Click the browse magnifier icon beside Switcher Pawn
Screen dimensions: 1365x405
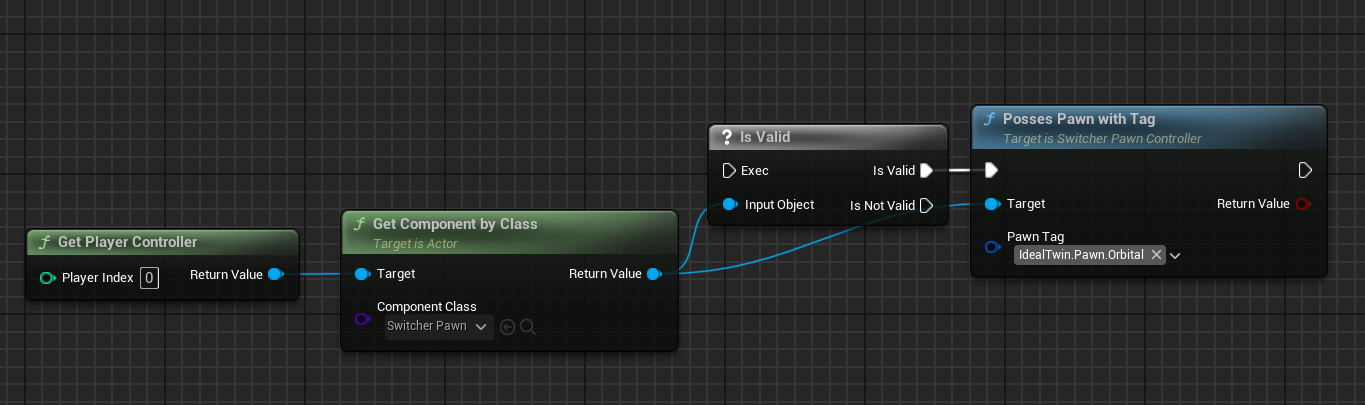pyautogui.click(x=527, y=327)
